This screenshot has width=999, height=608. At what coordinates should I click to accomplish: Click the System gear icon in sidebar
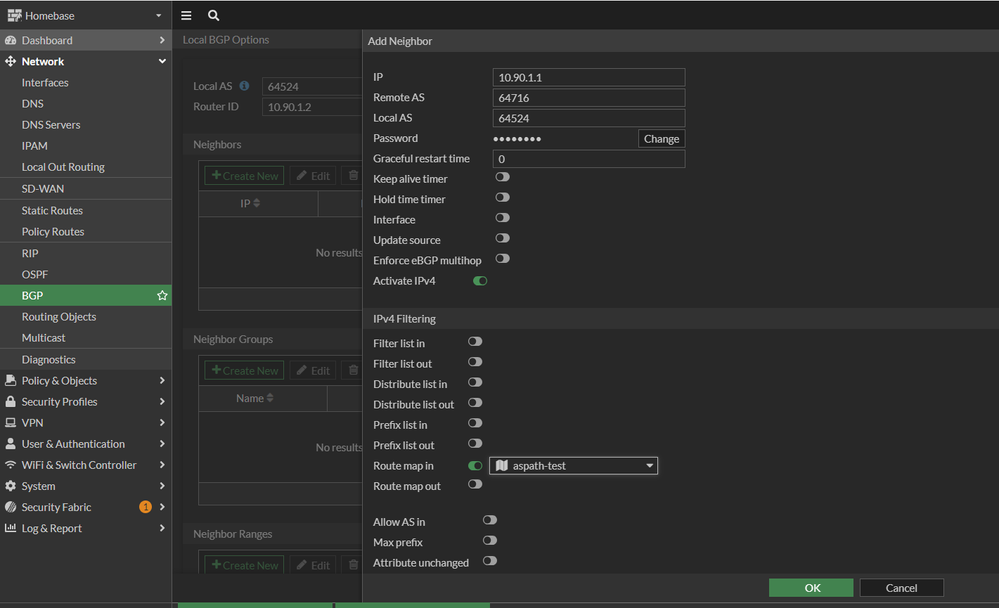pos(11,486)
